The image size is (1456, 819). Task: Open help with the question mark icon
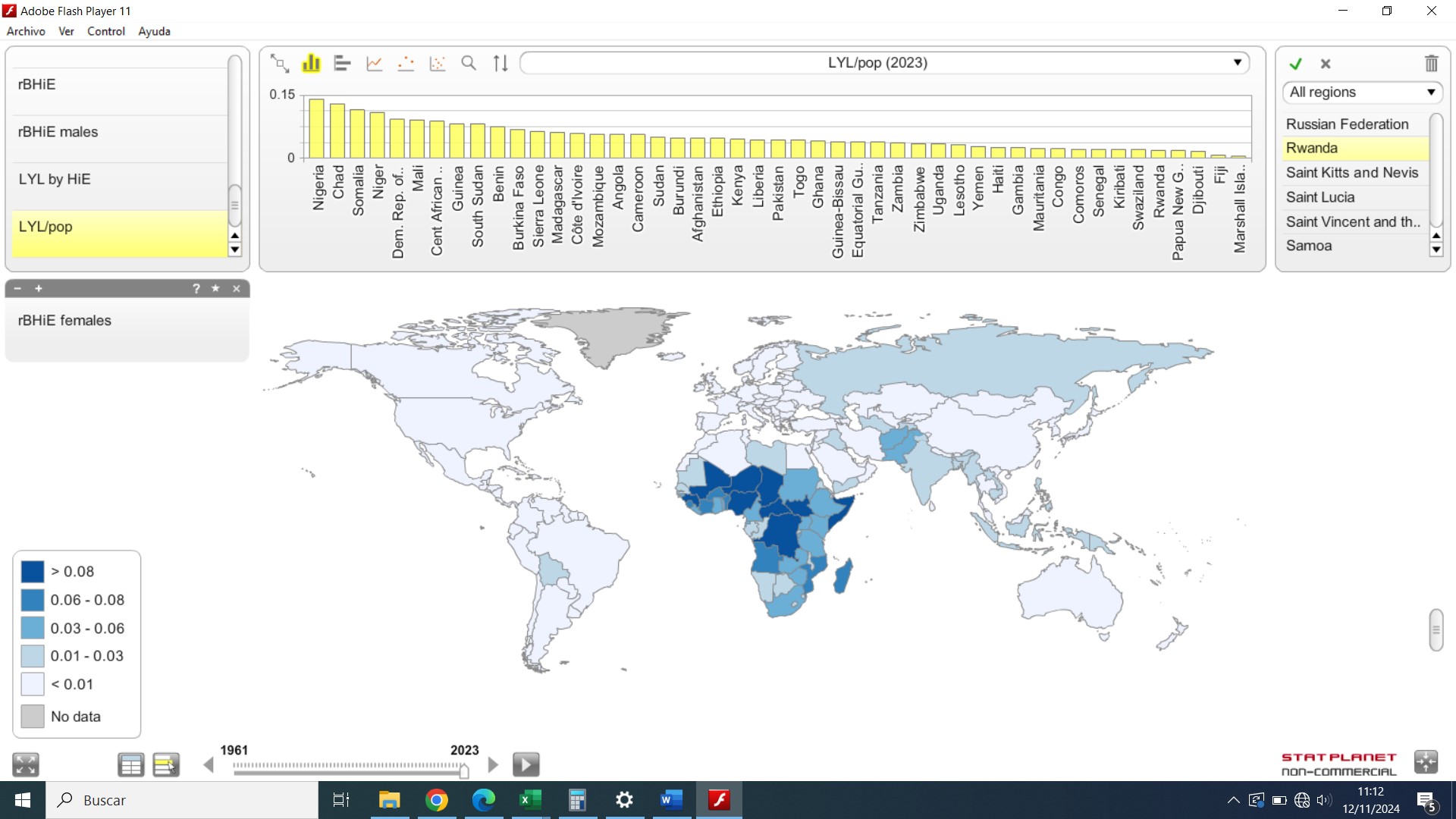[x=196, y=289]
